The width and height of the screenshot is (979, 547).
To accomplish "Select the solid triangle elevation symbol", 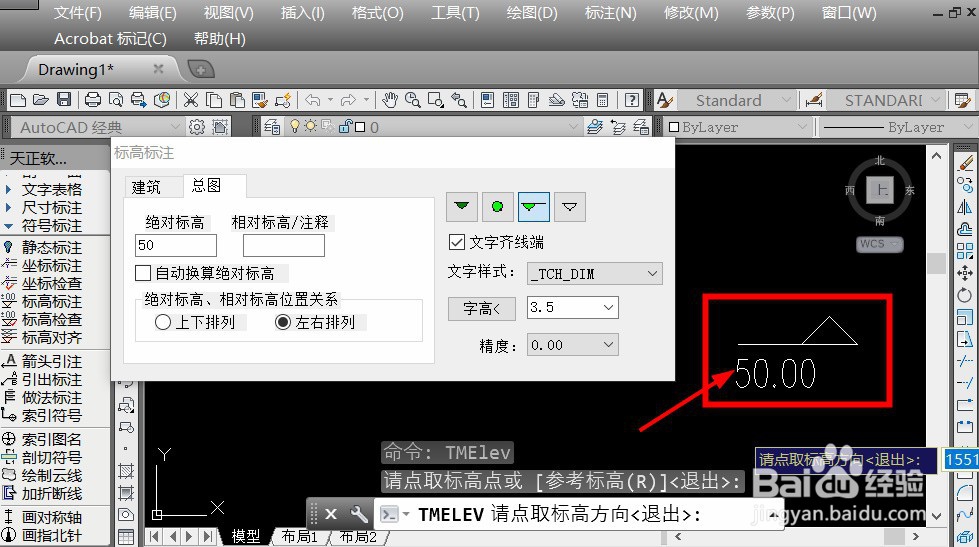I will click(x=462, y=206).
